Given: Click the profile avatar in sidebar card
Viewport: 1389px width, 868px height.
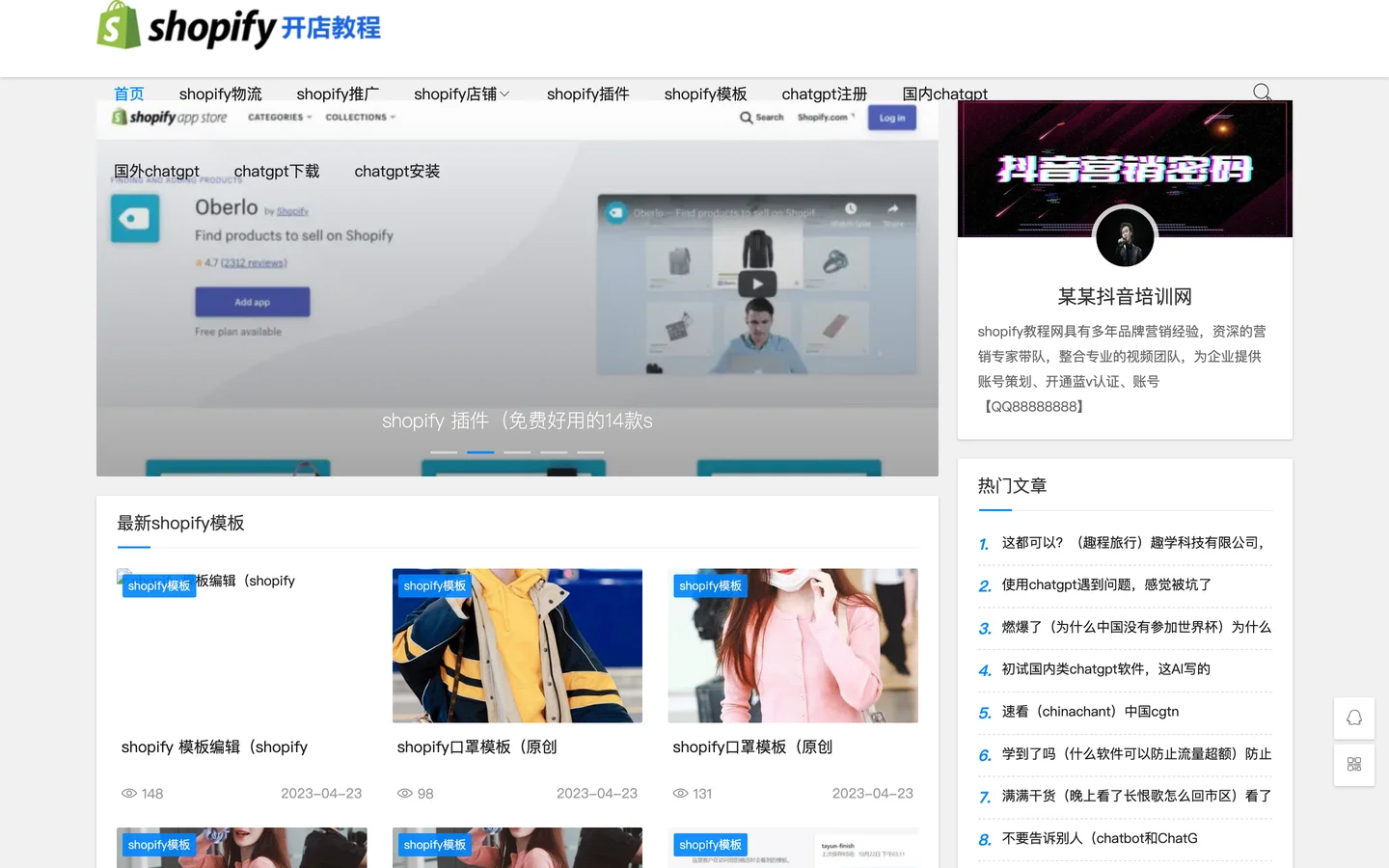Looking at the screenshot, I should coord(1125,237).
